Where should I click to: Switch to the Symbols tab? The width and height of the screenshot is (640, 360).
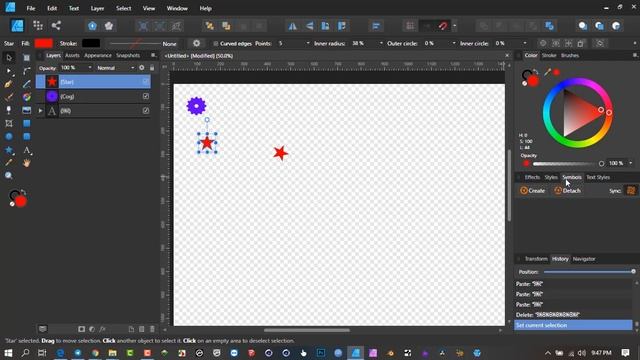571,177
